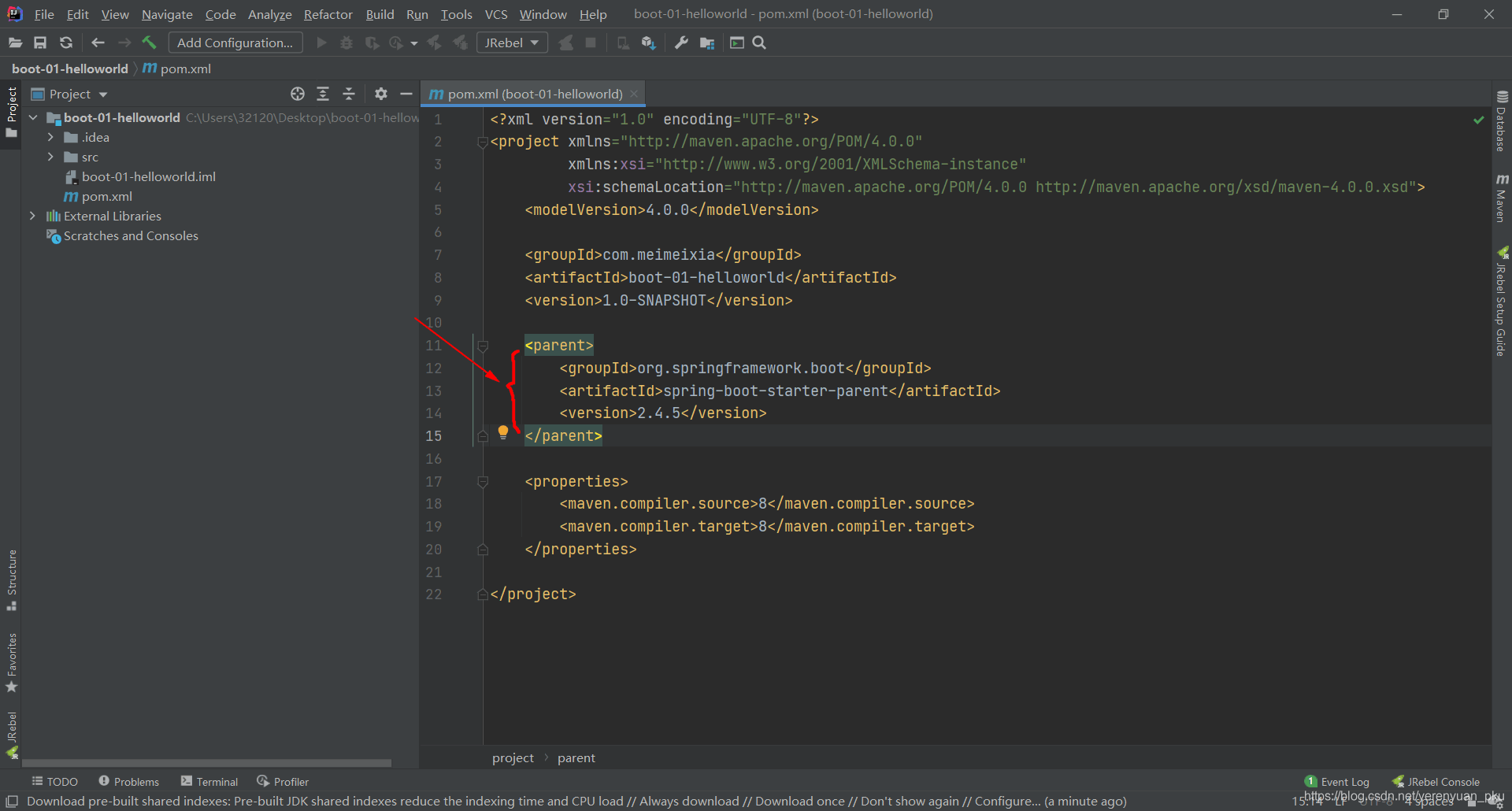Viewport: 1512px width, 811px height.
Task: Click the Select Opened File target icon
Action: 298,94
